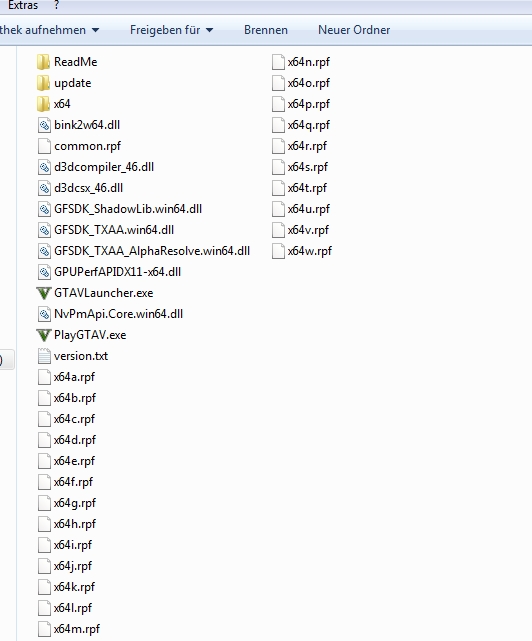Click the common.rpf file icon
This screenshot has width=532, height=641.
tap(44, 146)
